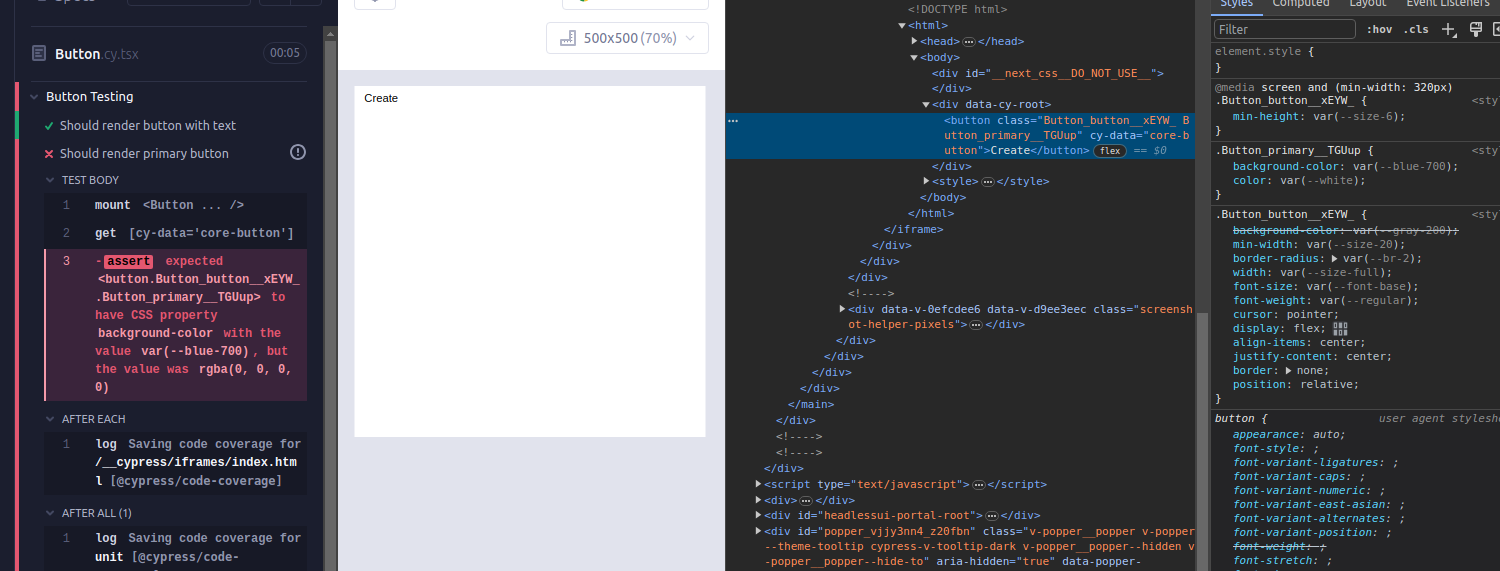Click the Create button in the preview
1500x571 pixels.
click(381, 98)
